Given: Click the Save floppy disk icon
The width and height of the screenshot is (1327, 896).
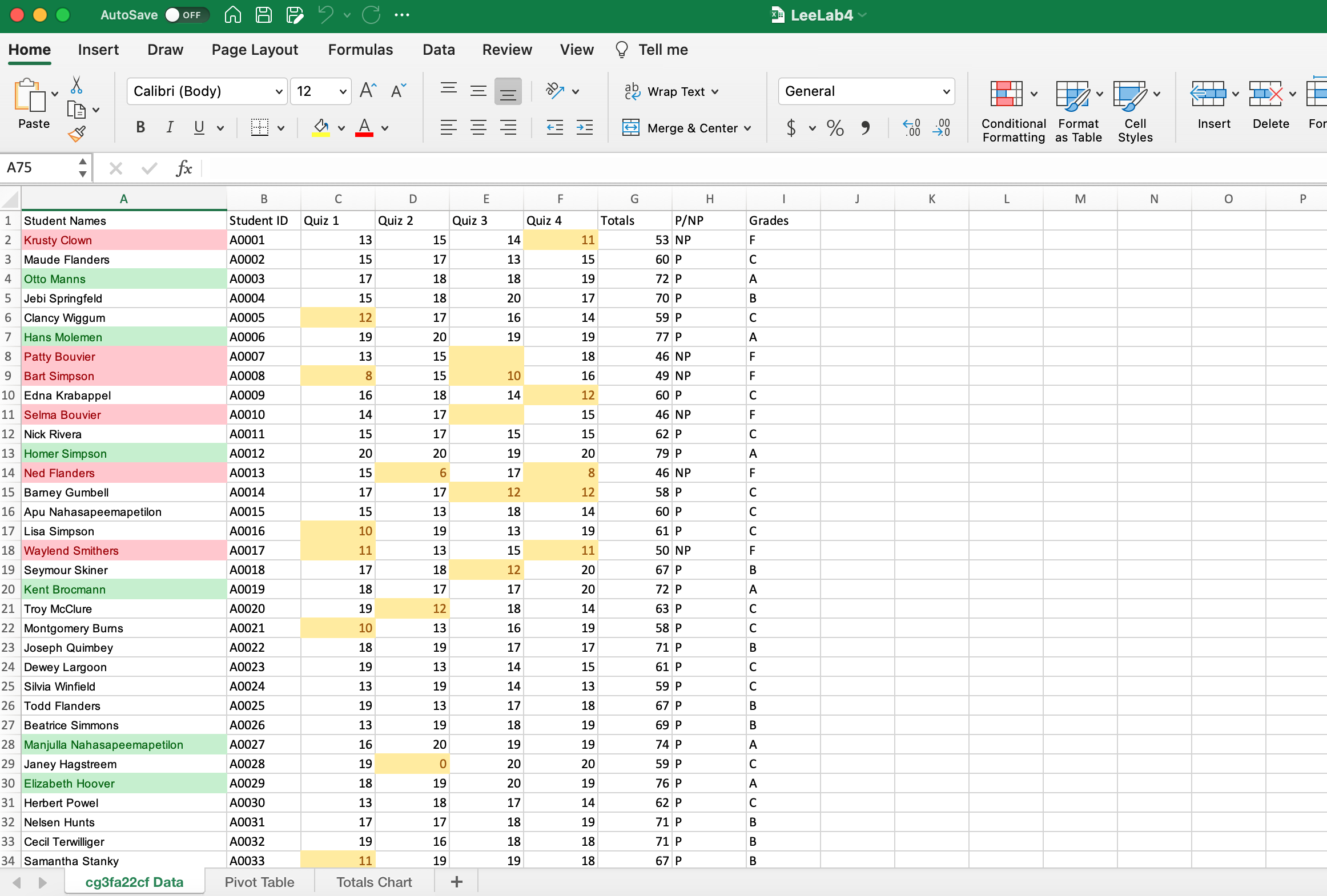Looking at the screenshot, I should click(264, 15).
